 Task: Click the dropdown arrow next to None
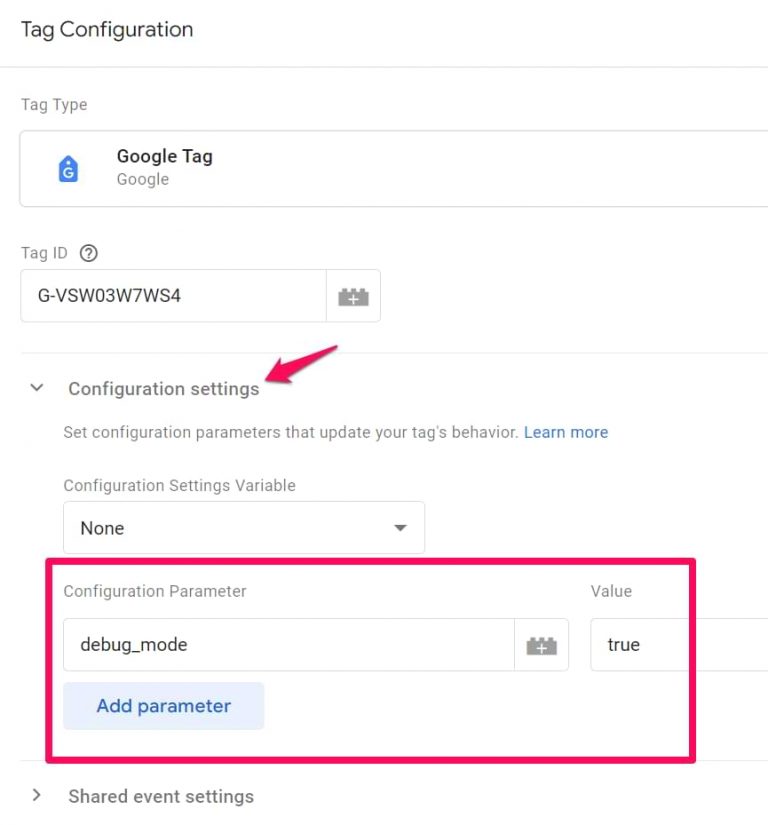coord(399,528)
